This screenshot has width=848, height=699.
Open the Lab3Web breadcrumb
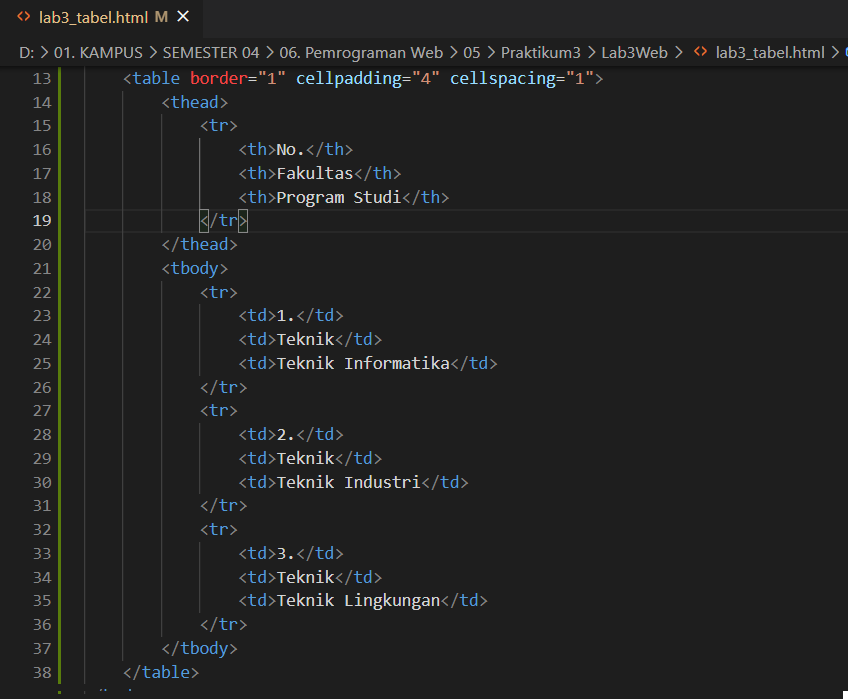(x=634, y=52)
